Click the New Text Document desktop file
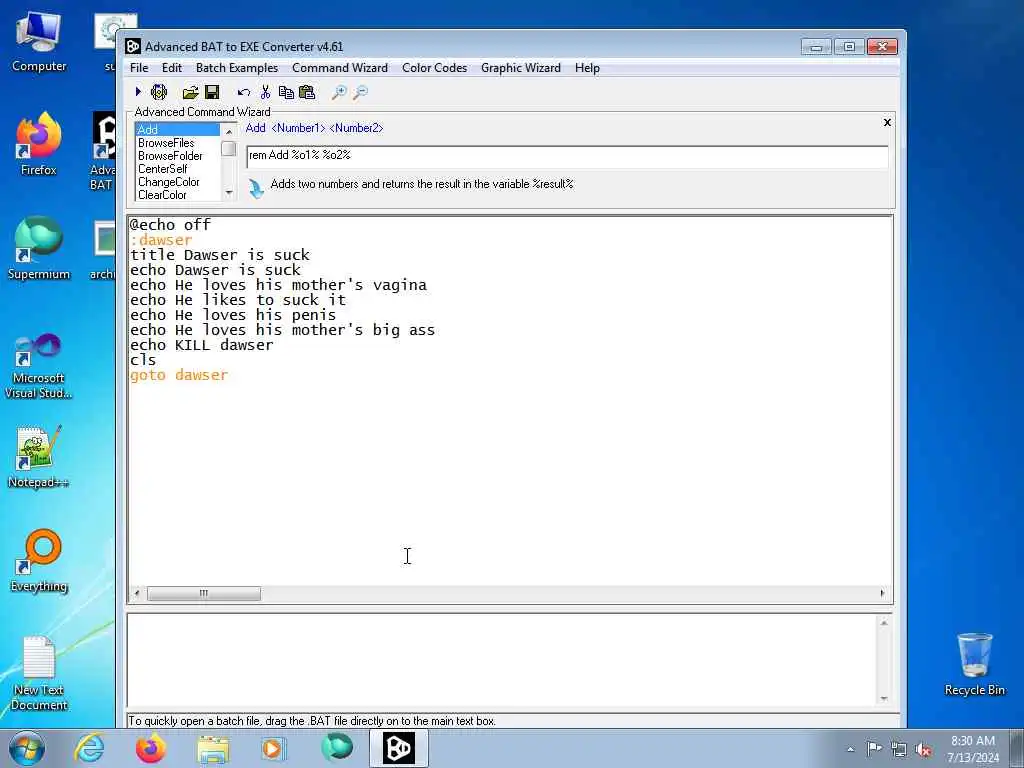Image resolution: width=1024 pixels, height=768 pixels. (x=39, y=673)
